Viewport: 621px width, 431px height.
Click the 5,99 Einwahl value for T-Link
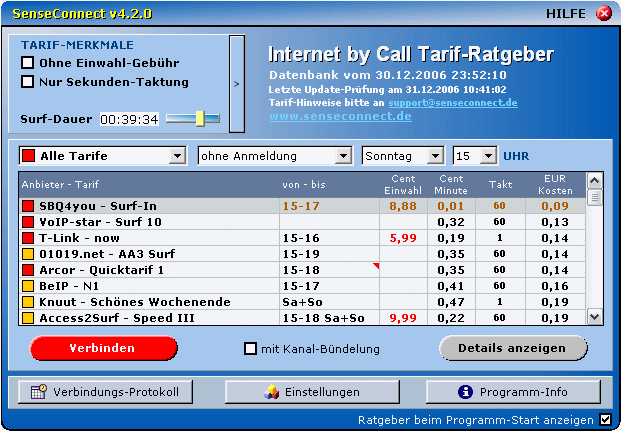pyautogui.click(x=403, y=238)
